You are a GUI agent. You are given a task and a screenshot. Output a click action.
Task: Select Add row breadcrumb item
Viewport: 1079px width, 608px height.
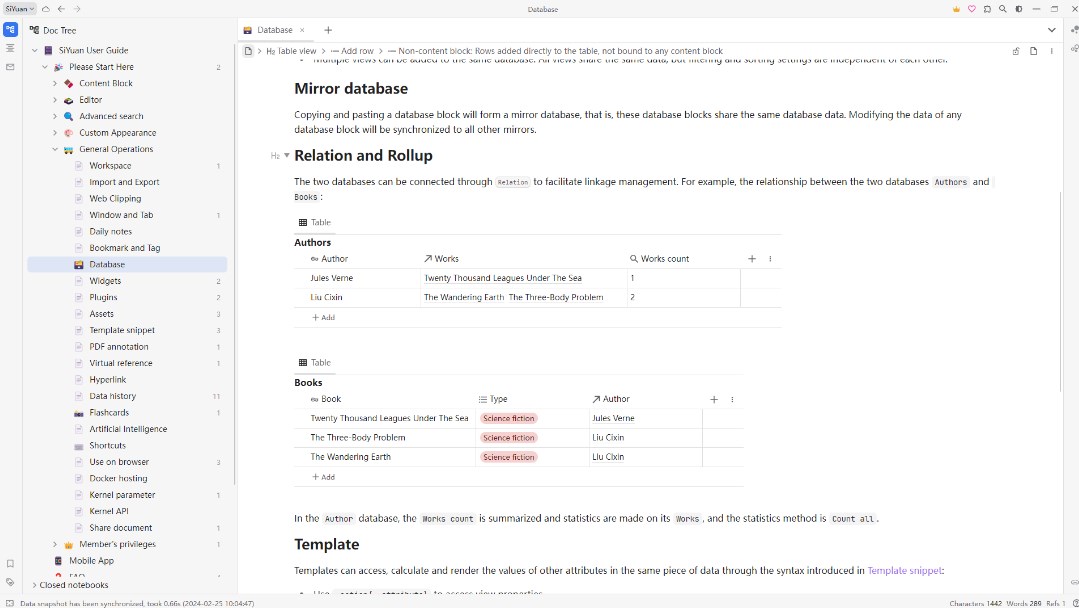coord(352,51)
